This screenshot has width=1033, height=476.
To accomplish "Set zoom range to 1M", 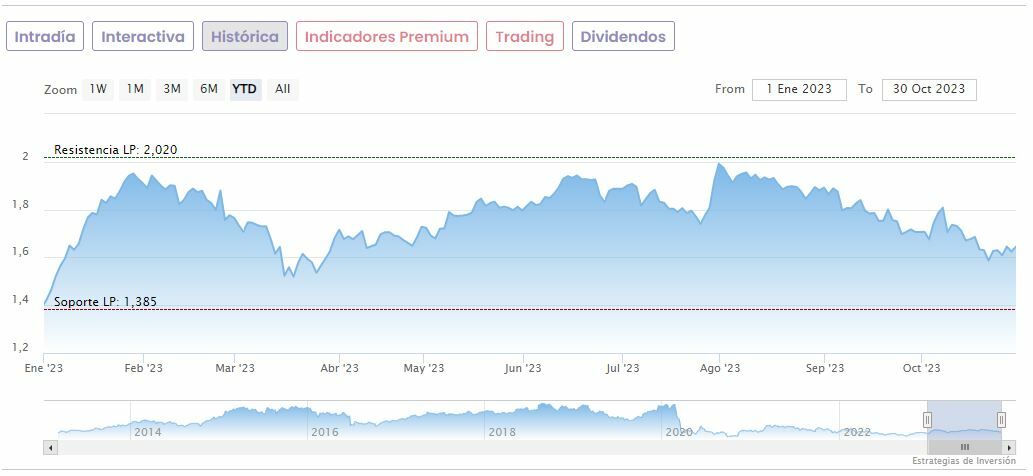I will click(135, 89).
